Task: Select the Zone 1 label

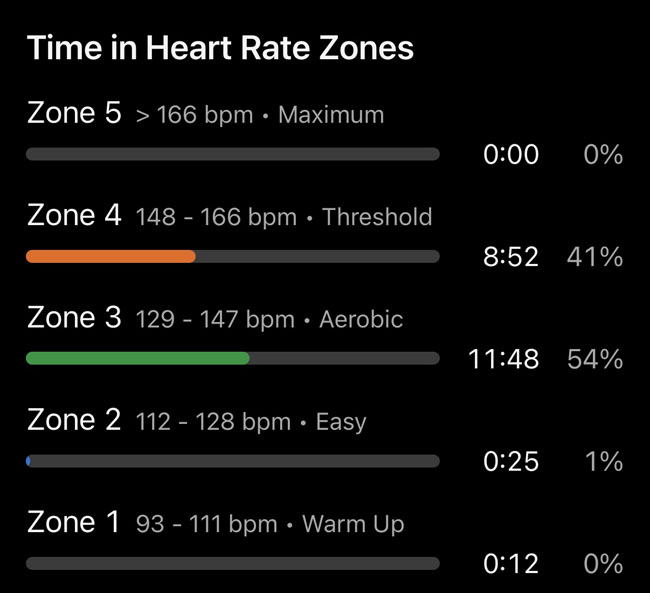Action: [74, 522]
